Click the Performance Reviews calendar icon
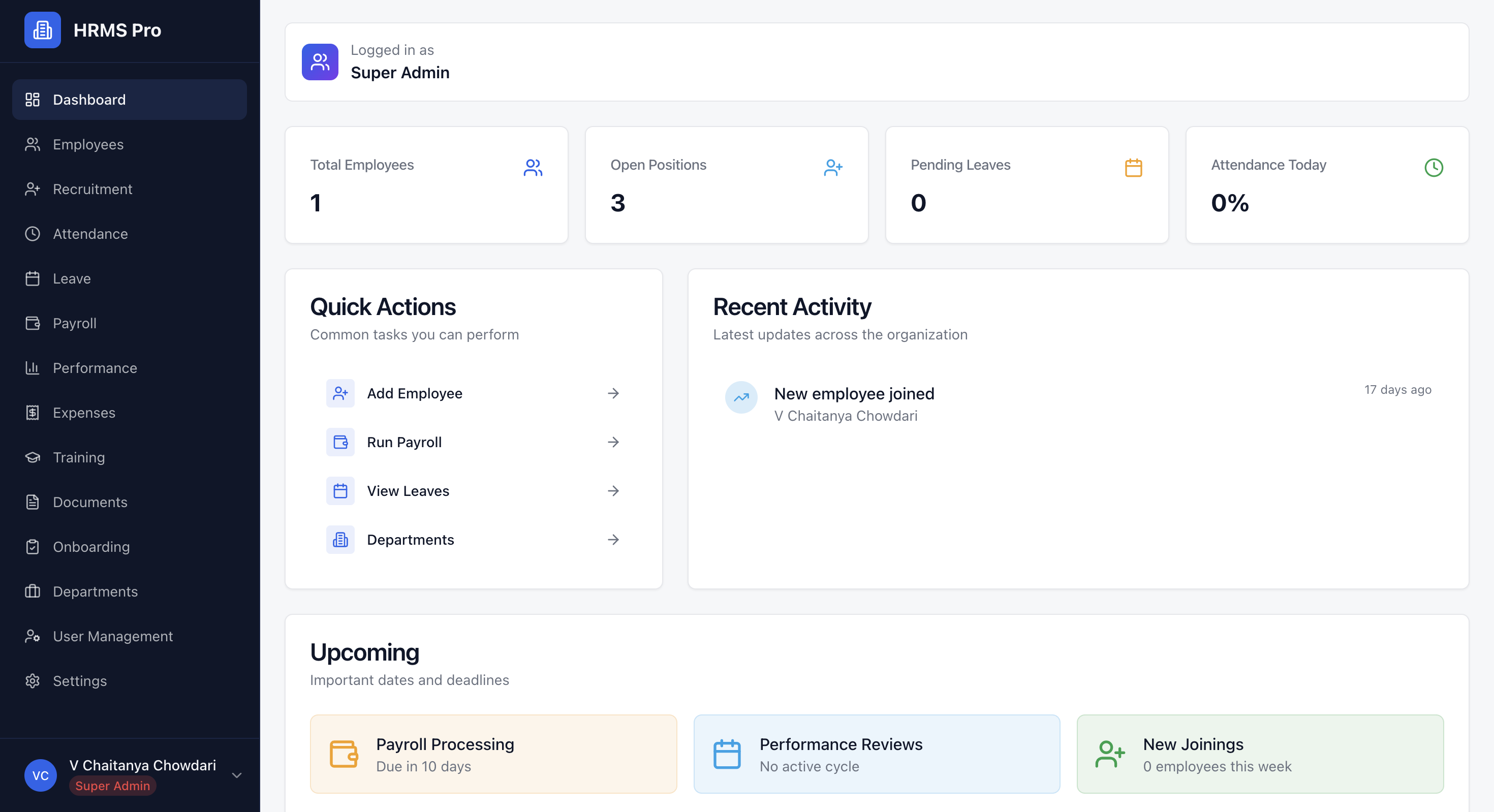Screen dimensions: 1494x812 tap(727, 754)
